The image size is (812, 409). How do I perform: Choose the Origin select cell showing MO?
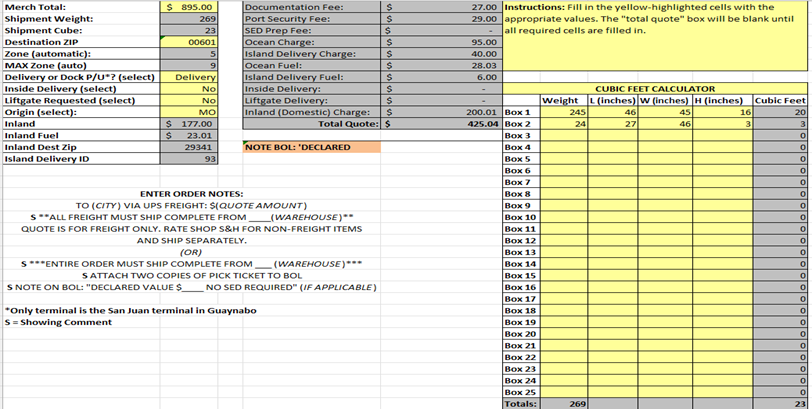point(189,112)
